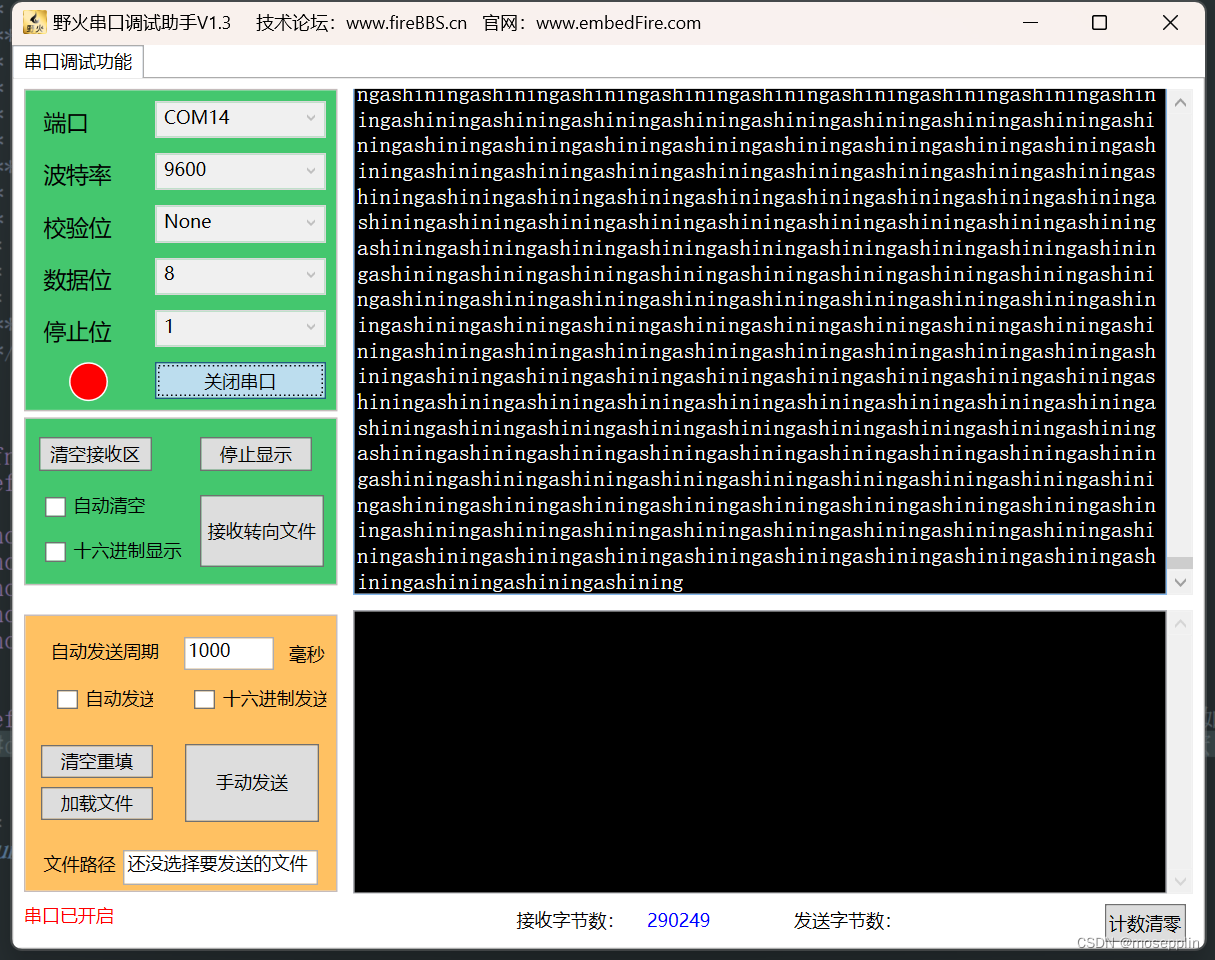Click the 手动发送 button
This screenshot has width=1215, height=960.
tap(252, 783)
